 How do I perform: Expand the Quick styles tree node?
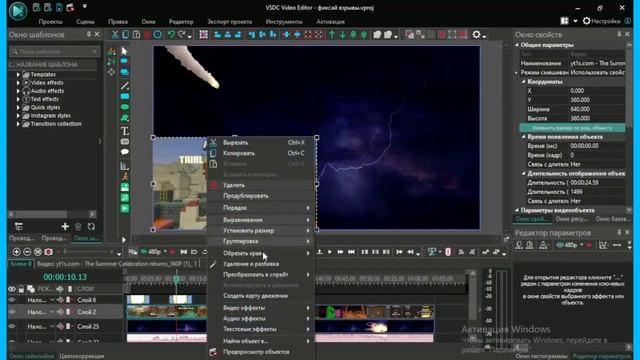point(18,107)
